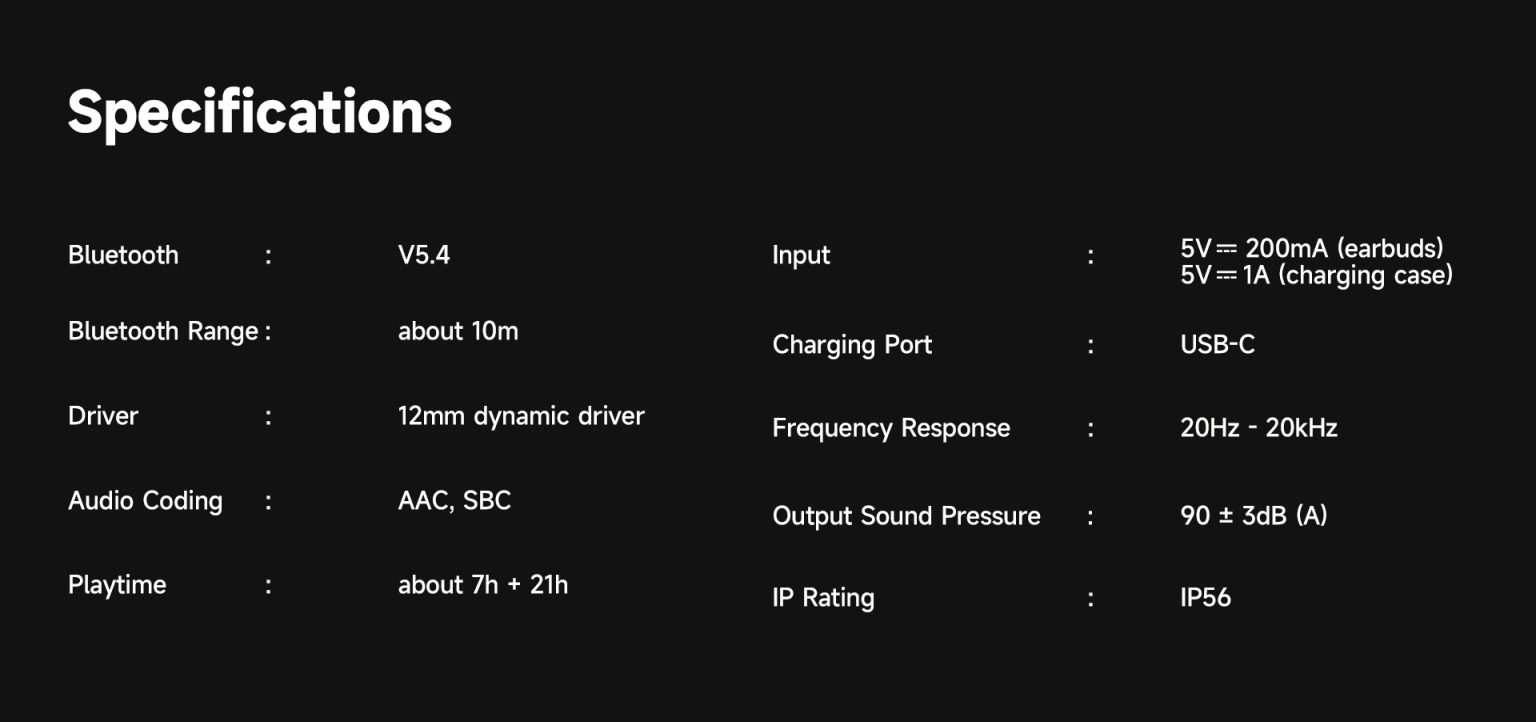Select the 12mm dynamic driver value
Screen dimensions: 1536x722
[521, 416]
